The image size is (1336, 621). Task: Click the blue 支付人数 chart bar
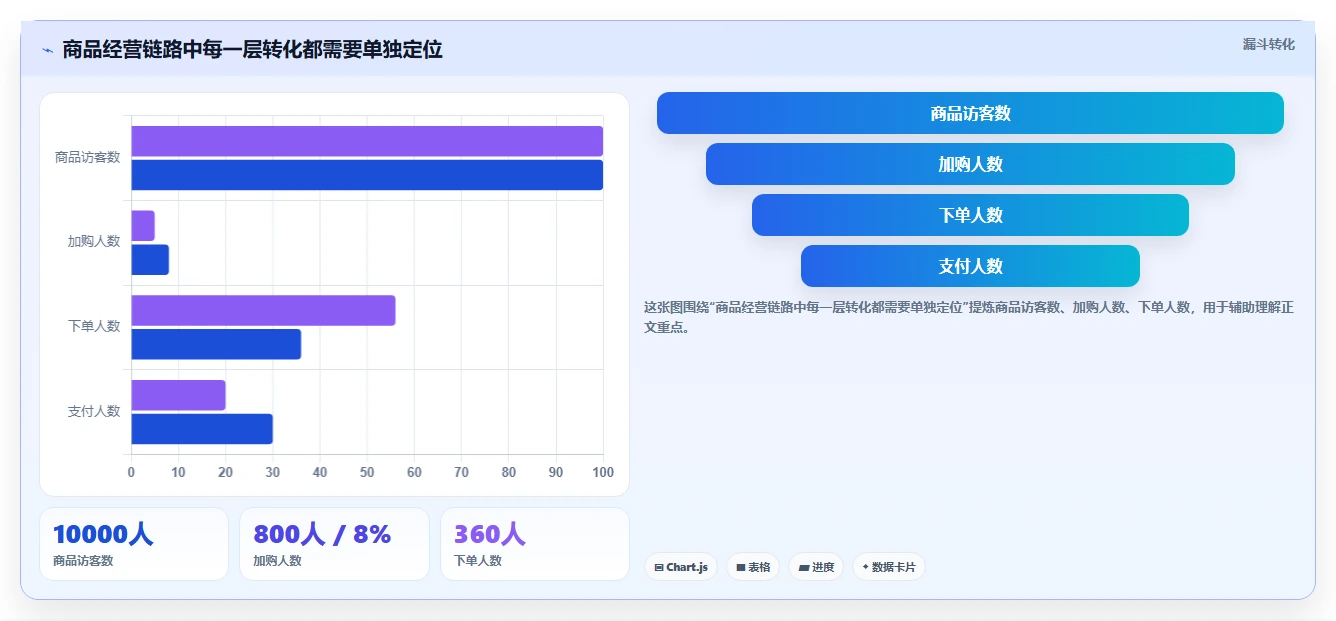tap(202, 429)
